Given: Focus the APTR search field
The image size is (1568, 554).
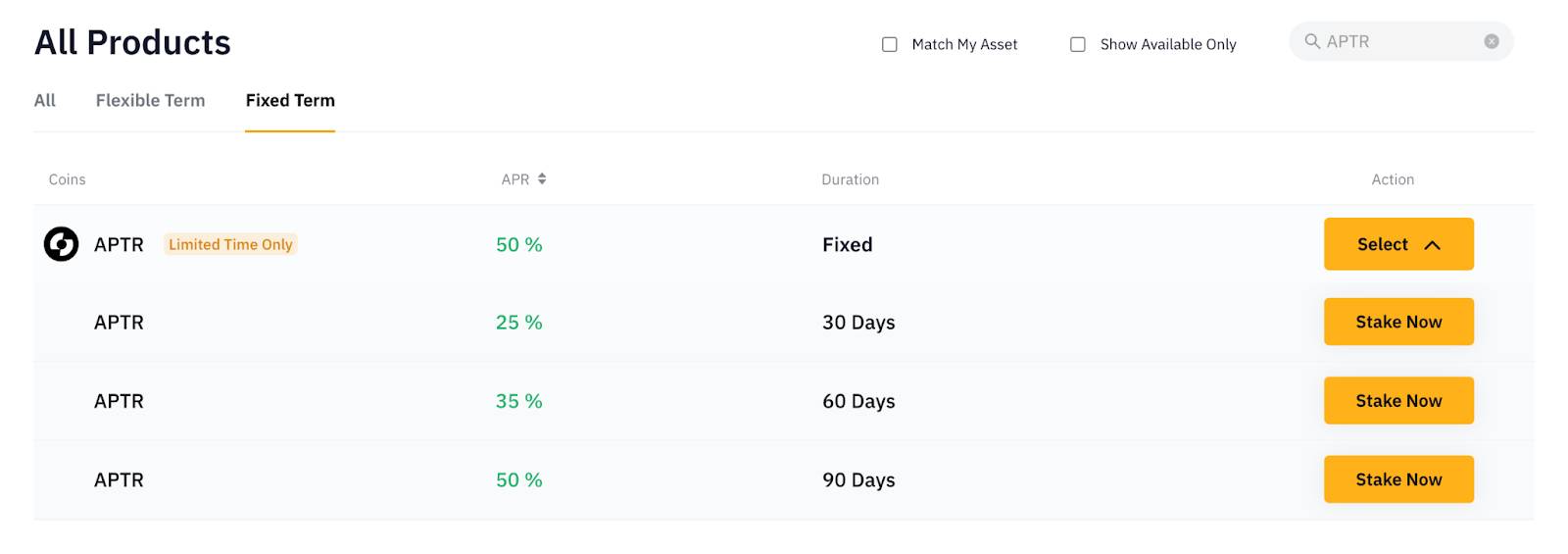Looking at the screenshot, I should (x=1401, y=41).
